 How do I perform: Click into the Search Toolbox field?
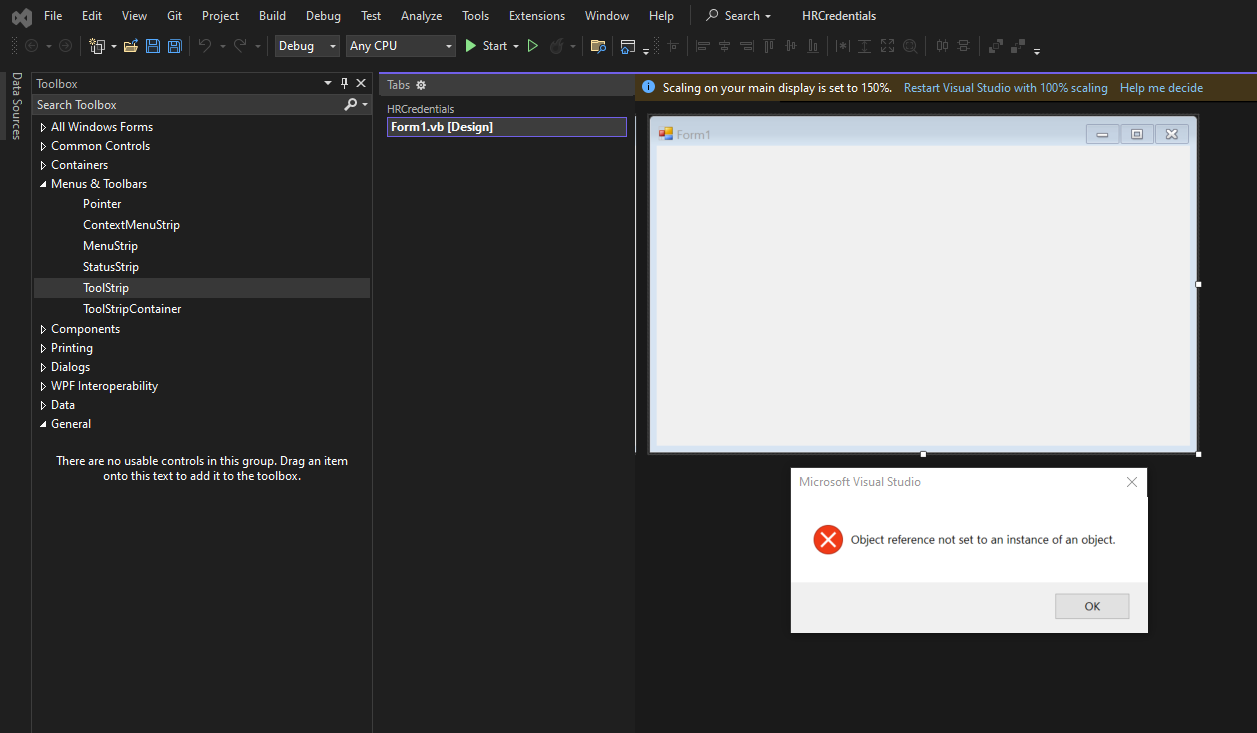[188, 104]
